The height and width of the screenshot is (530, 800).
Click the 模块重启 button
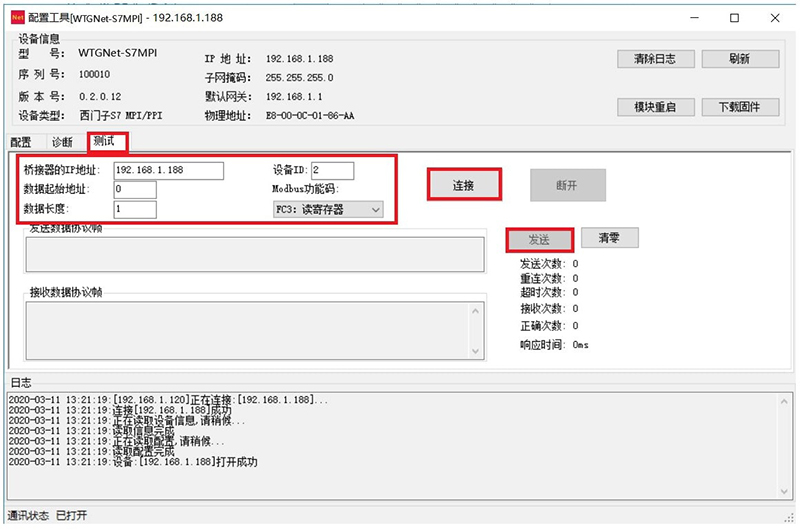(x=656, y=107)
